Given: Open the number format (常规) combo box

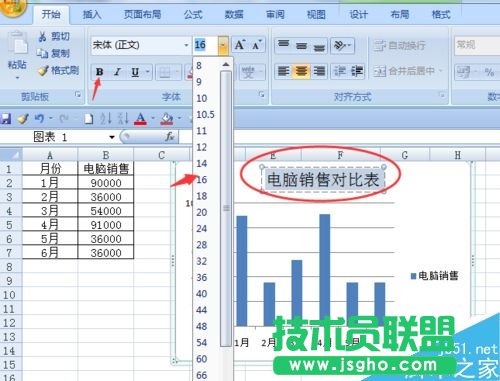Looking at the screenshot, I should [x=477, y=45].
